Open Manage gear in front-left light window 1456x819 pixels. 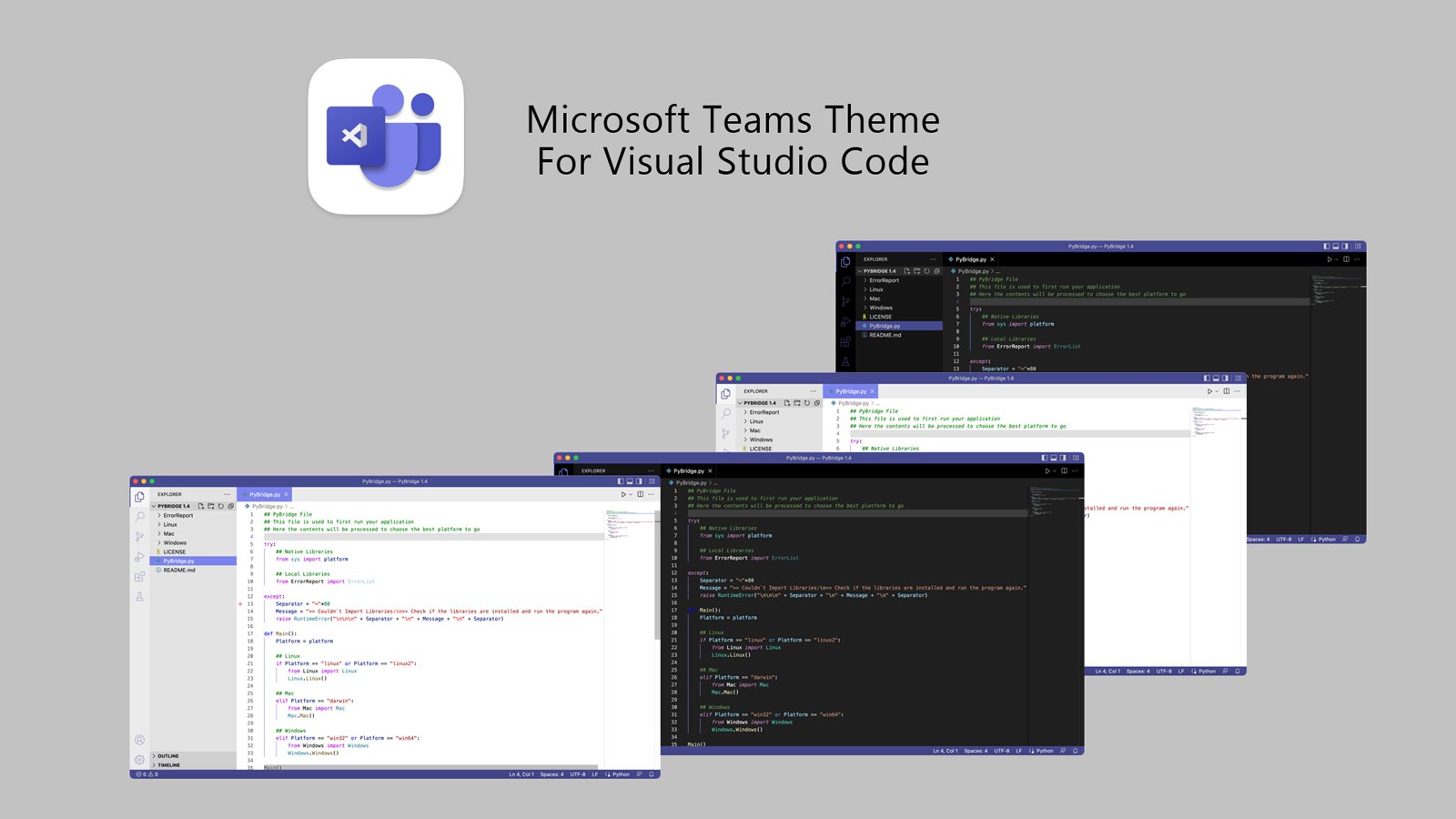(x=139, y=759)
